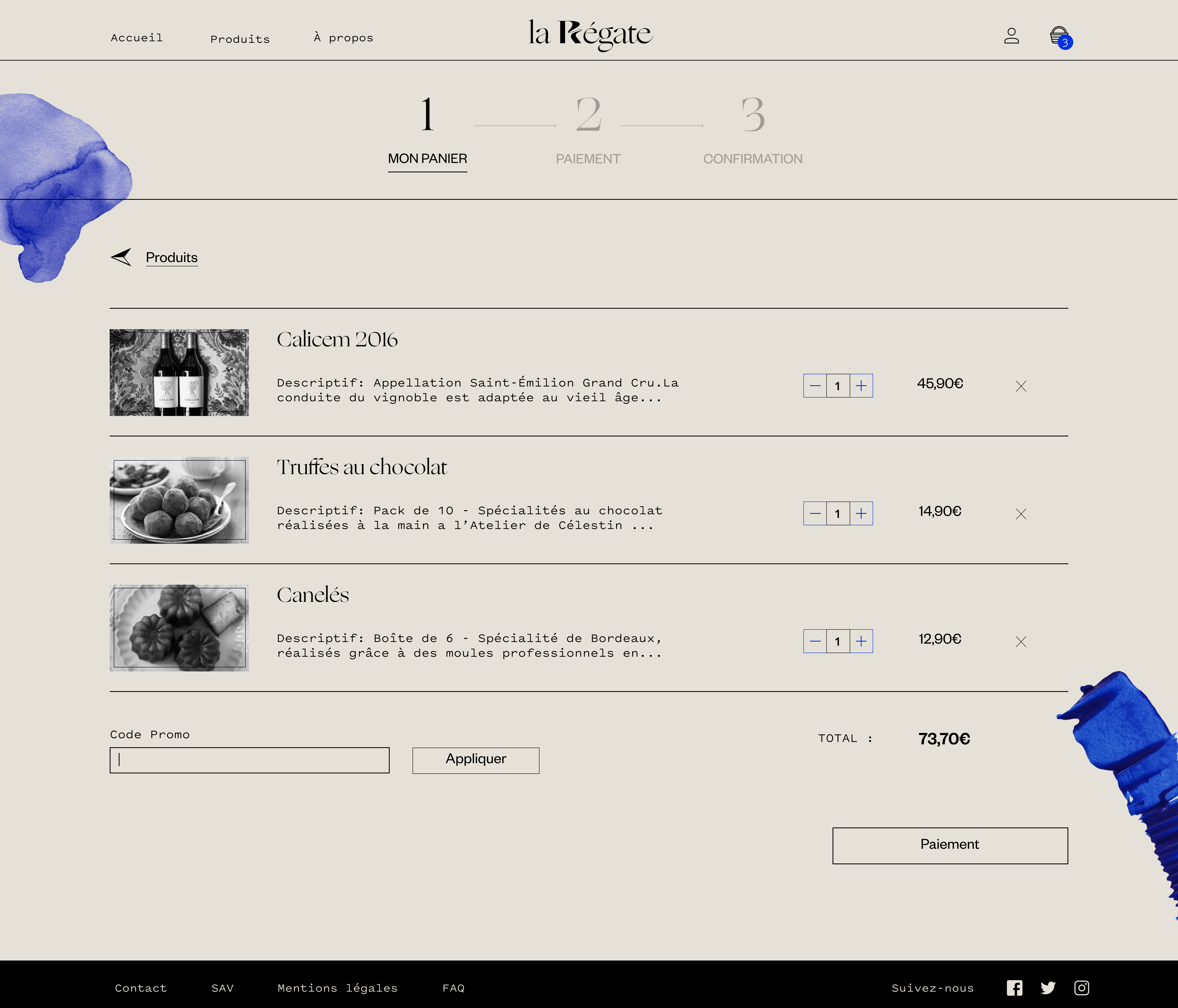Screen dimensions: 1178x1008
Task: Open the Twitter profile icon
Action: click(x=1048, y=988)
